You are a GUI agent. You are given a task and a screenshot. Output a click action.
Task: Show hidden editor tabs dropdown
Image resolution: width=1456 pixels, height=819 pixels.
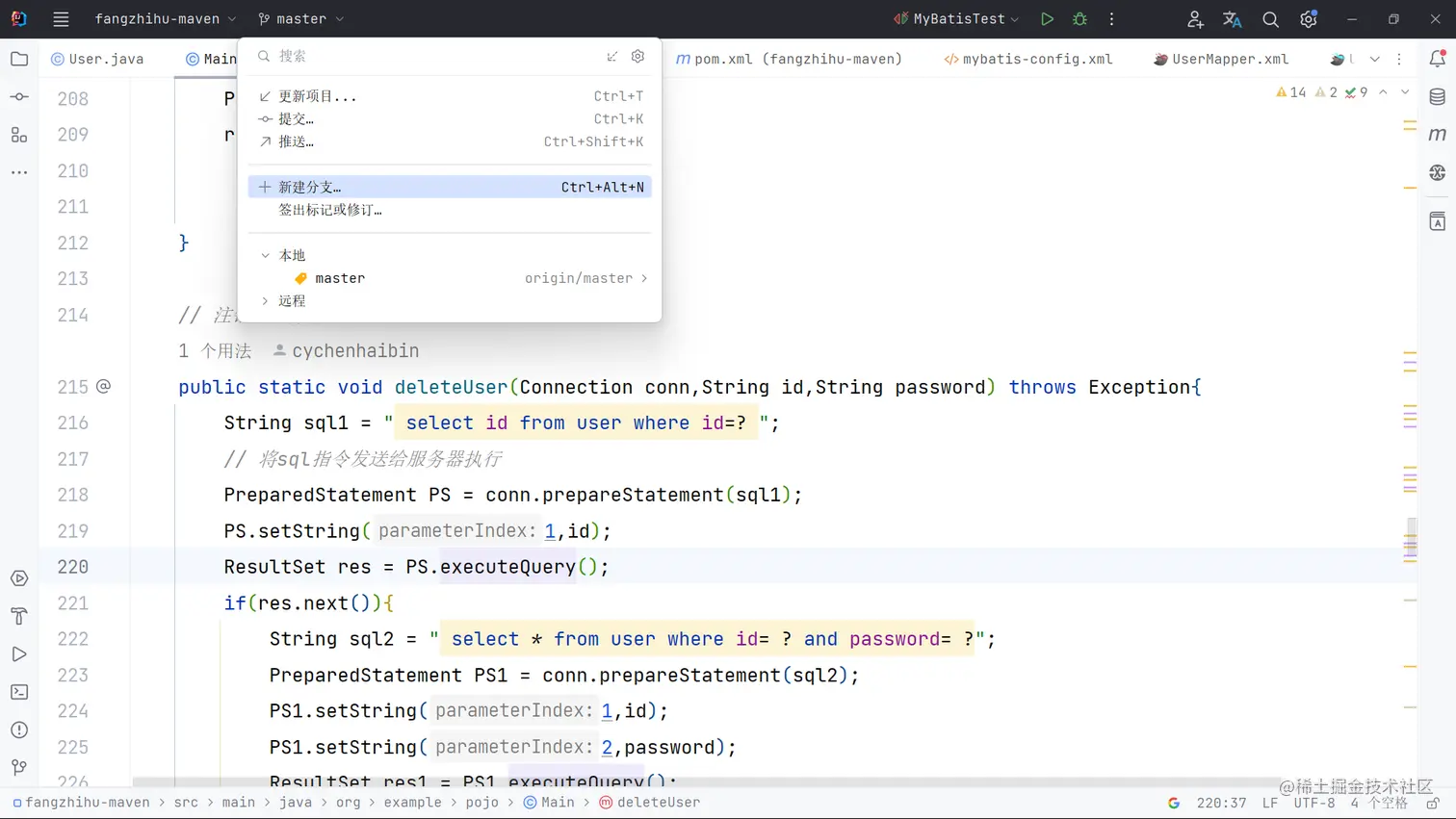point(1374,59)
